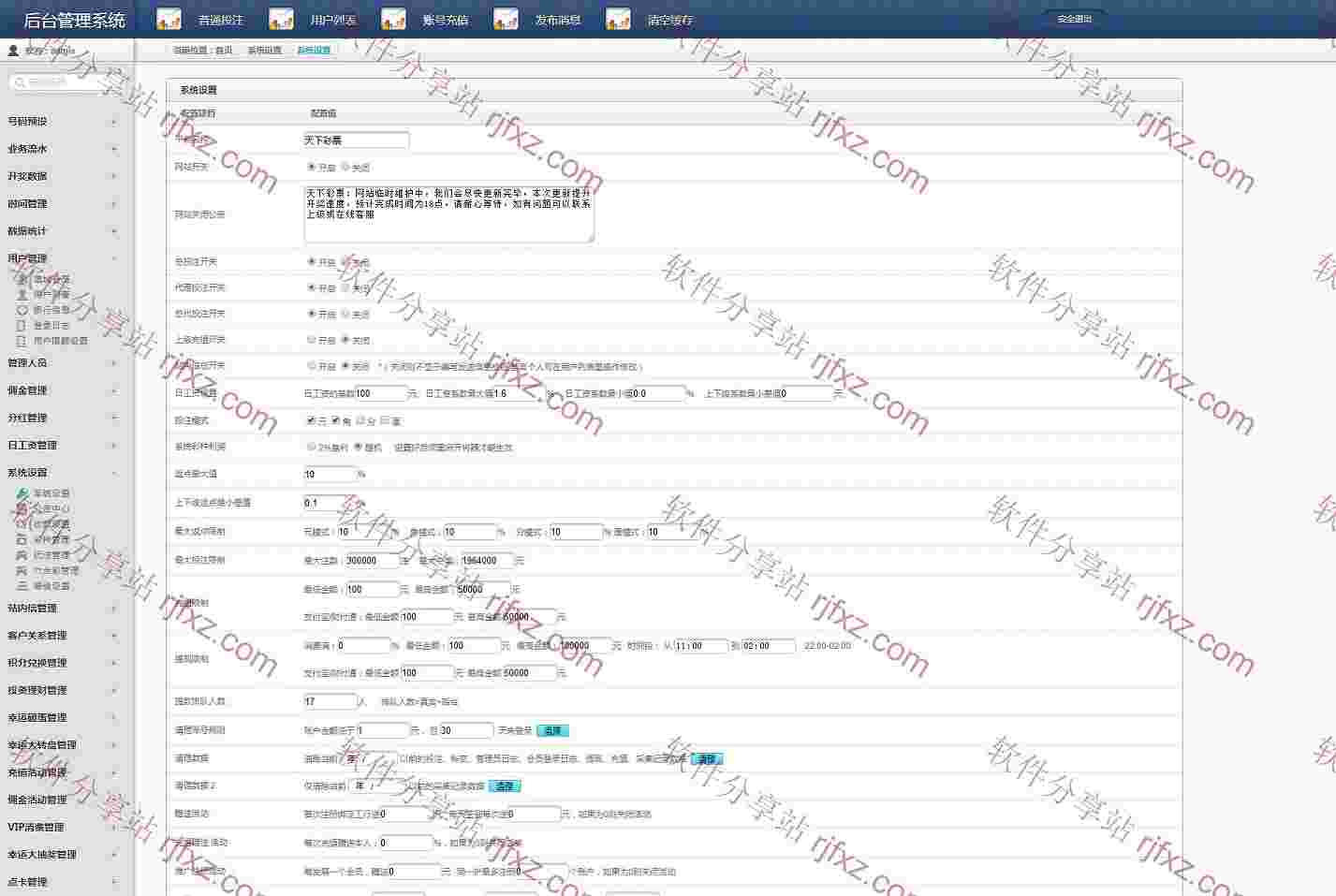Click teal button in 清理数据2 row
The image size is (1336, 896).
coord(505,786)
